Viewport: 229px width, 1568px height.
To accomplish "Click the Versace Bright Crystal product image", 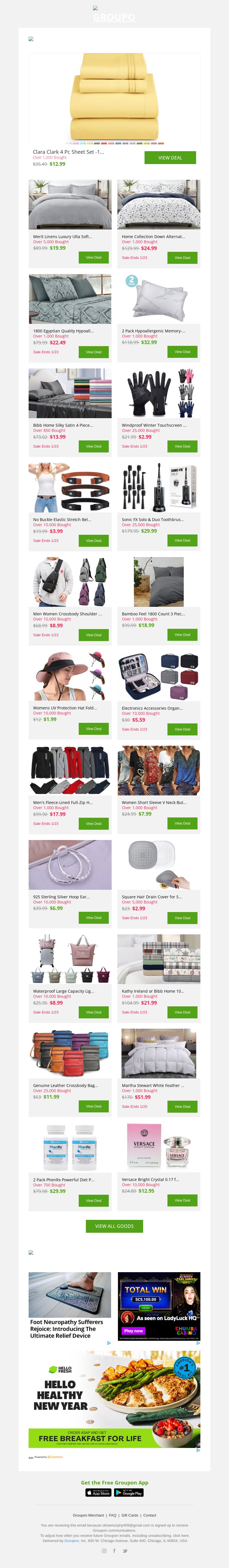I will point(159,1147).
